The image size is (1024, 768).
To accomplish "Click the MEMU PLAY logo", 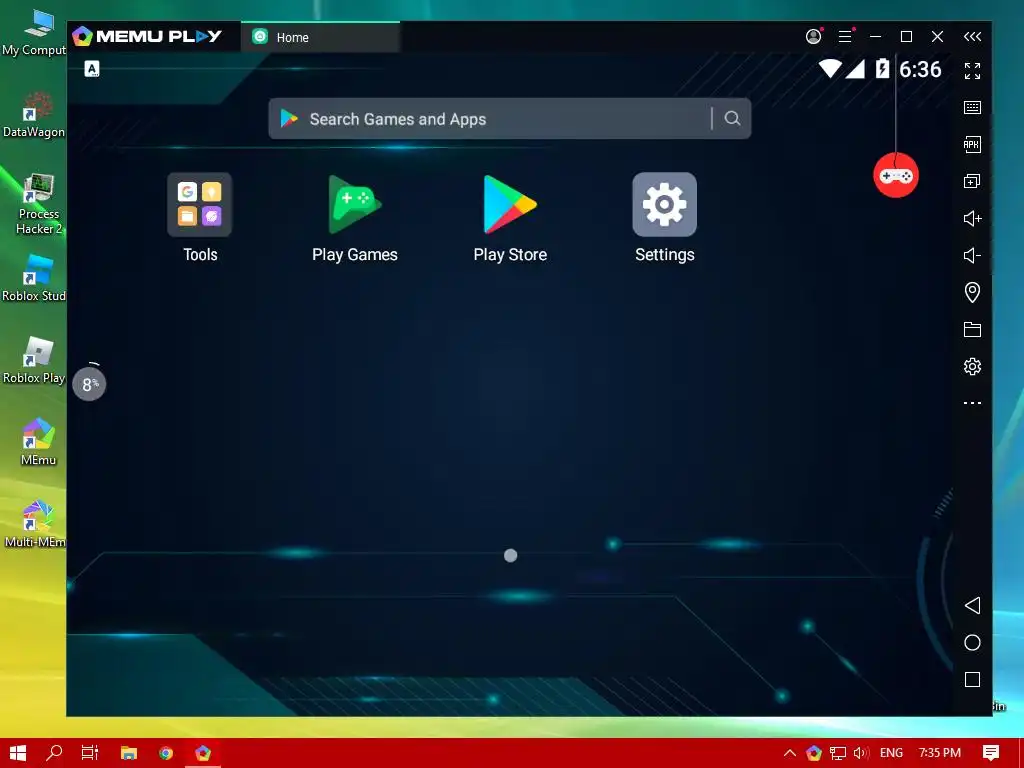I will (147, 36).
